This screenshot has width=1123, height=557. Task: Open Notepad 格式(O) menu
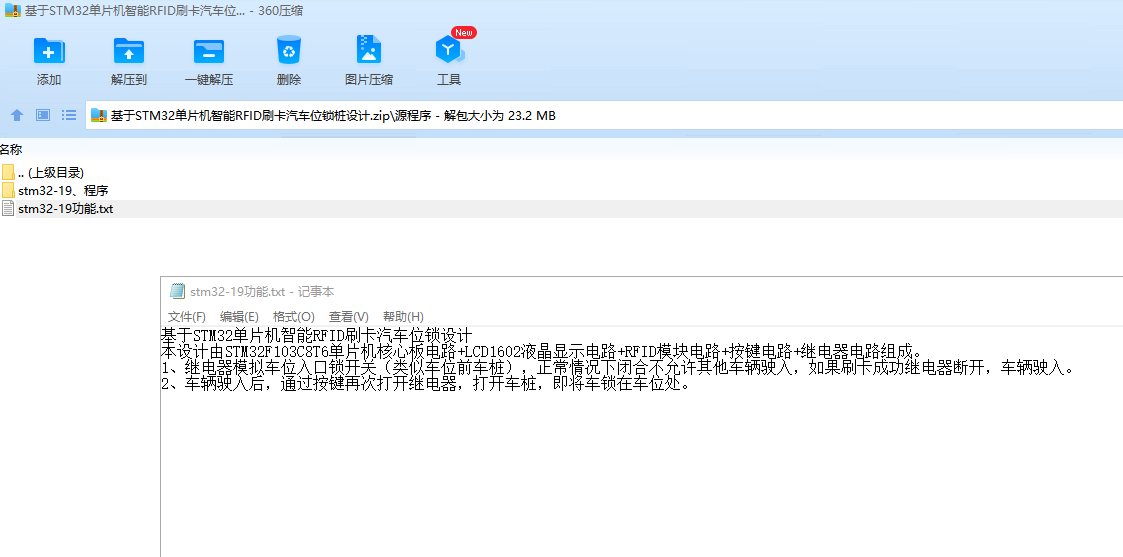(x=294, y=316)
